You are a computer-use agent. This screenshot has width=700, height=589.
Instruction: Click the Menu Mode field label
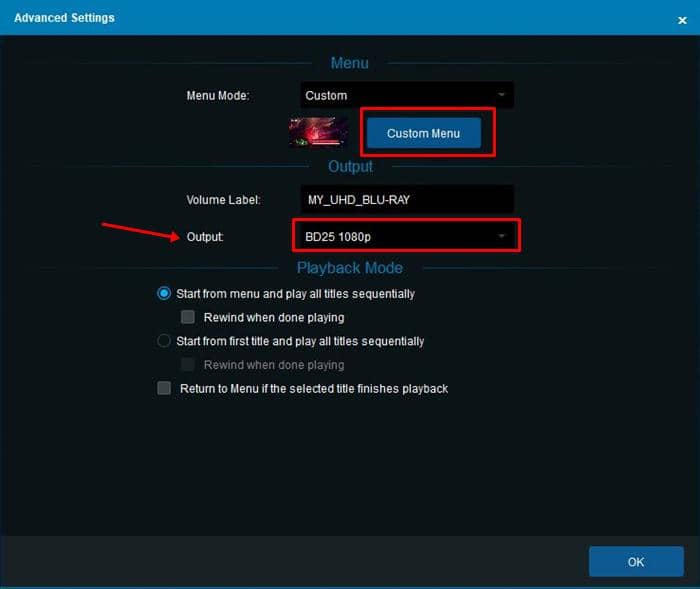[x=217, y=96]
